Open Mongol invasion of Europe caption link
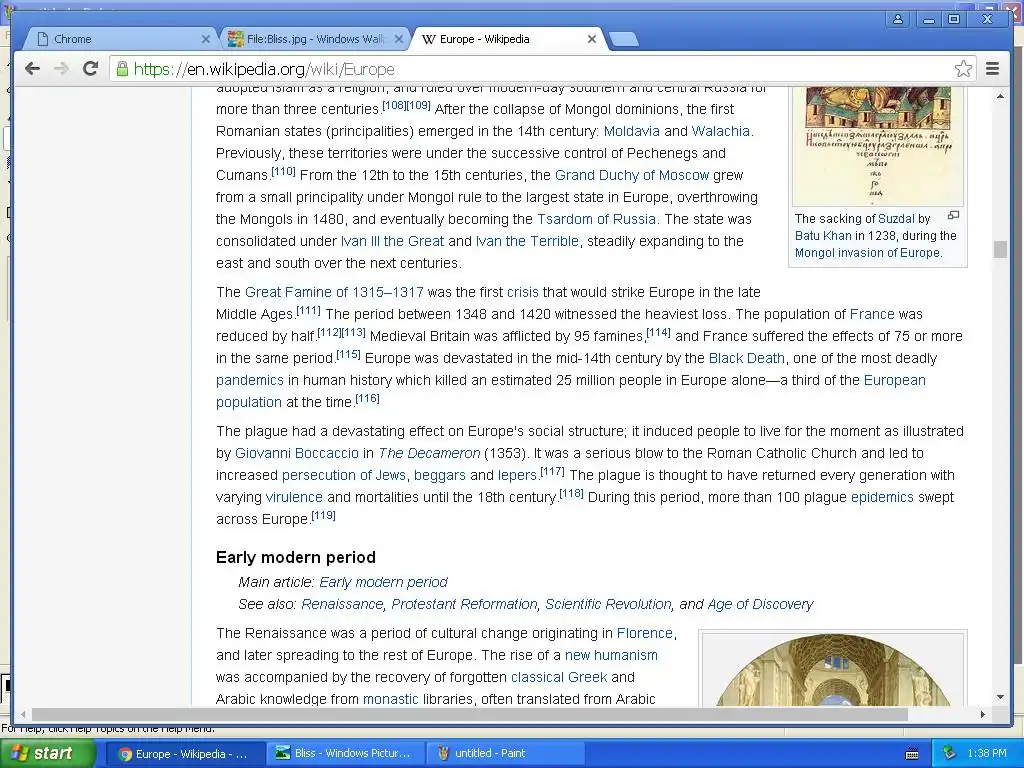 867,253
